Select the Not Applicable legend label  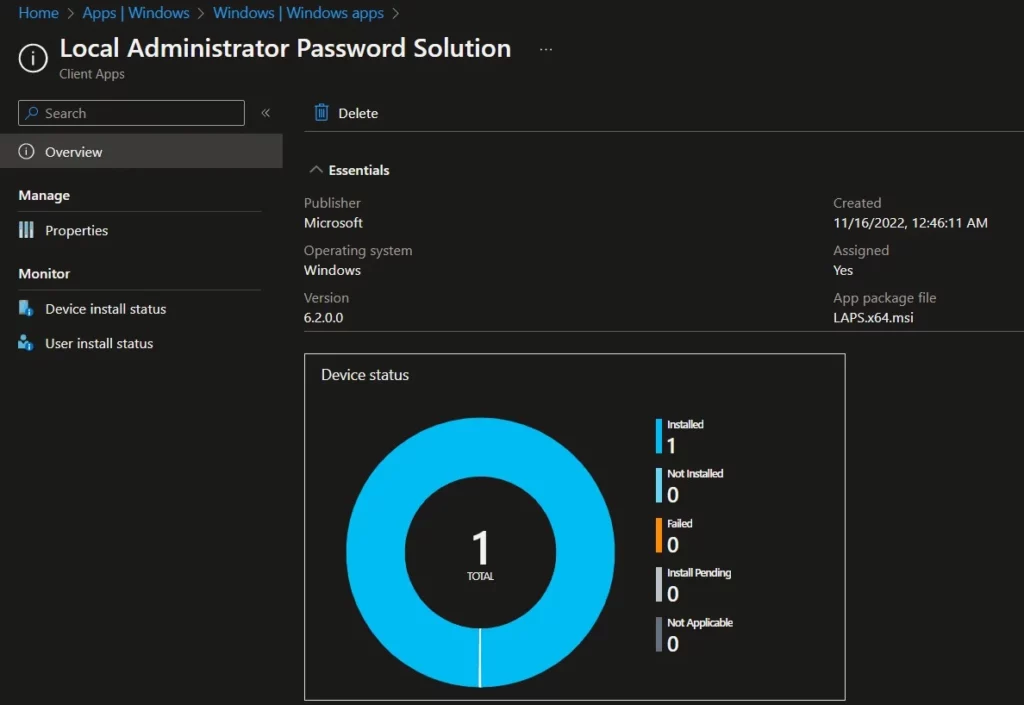click(699, 623)
